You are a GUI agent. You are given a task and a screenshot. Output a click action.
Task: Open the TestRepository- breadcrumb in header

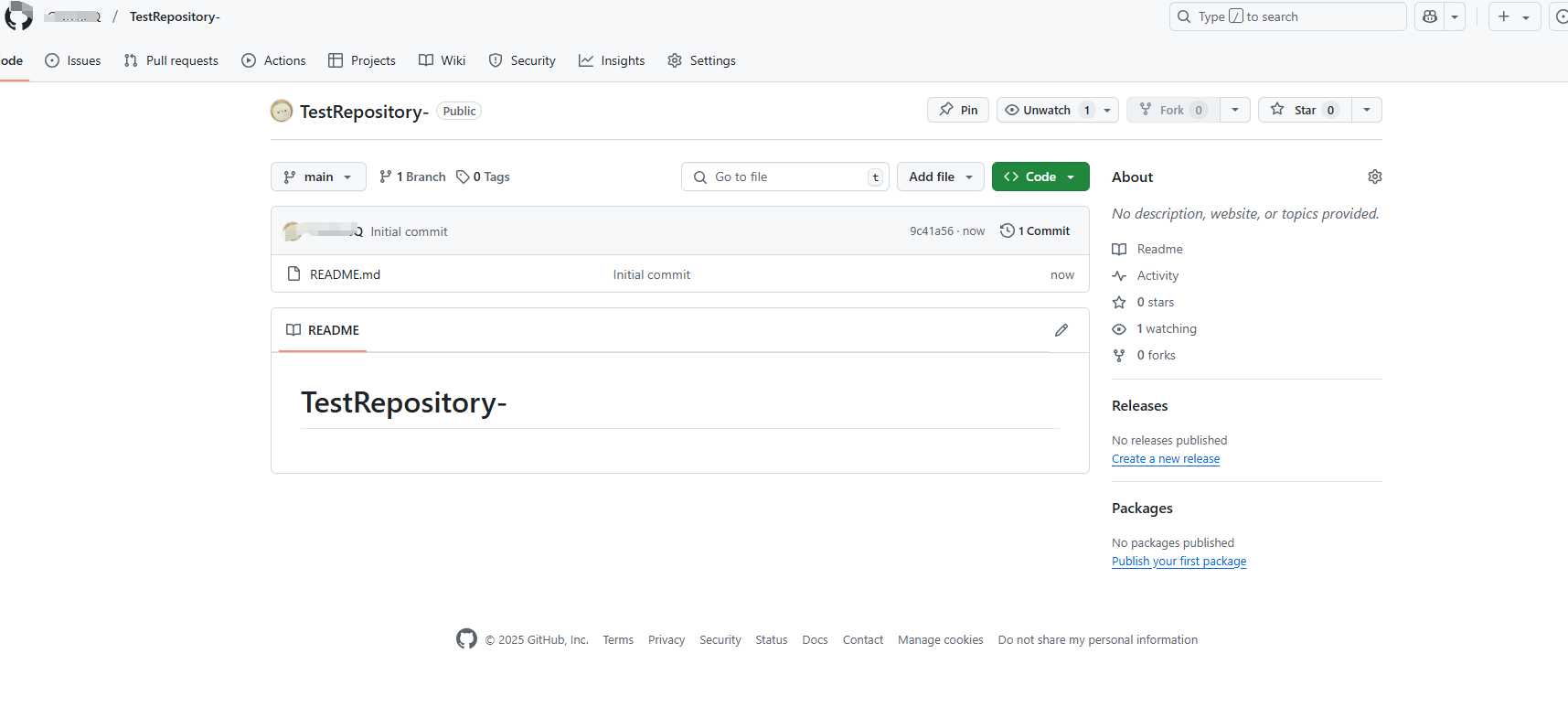175,16
